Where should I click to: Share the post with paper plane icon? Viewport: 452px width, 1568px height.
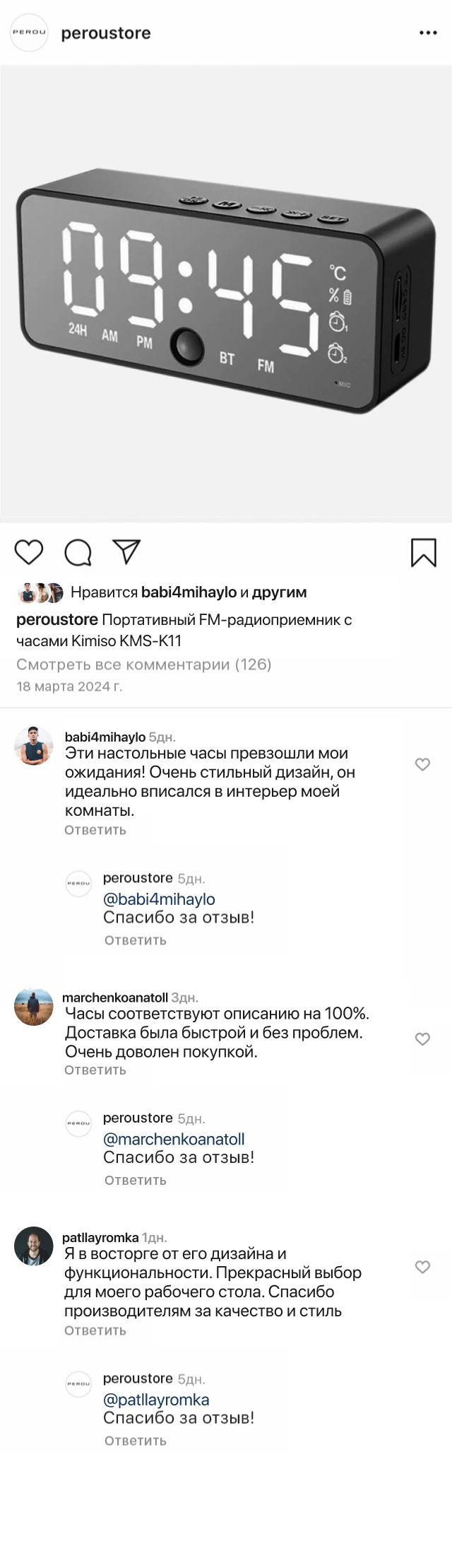click(127, 551)
